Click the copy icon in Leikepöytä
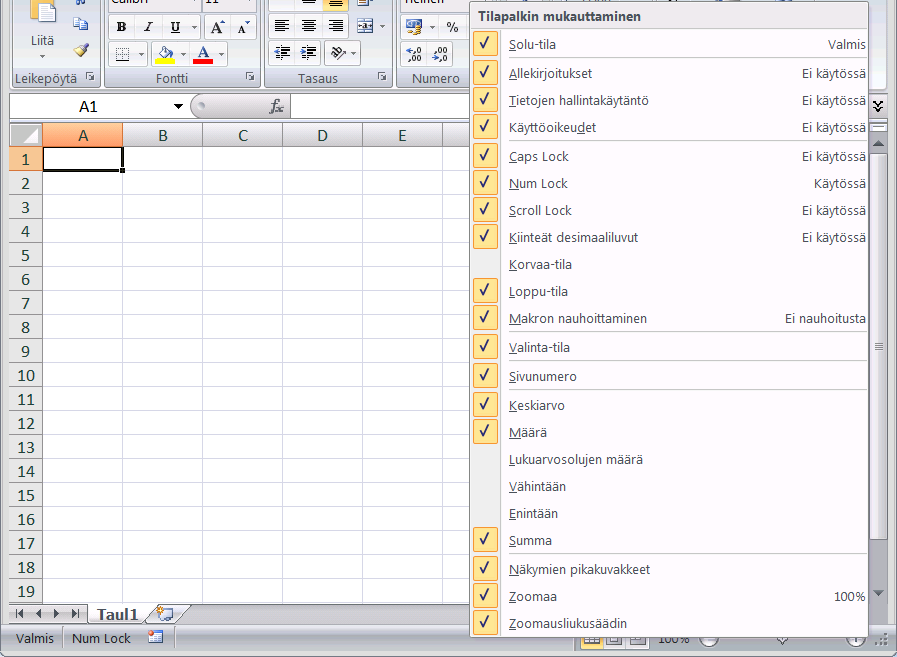 pos(81,23)
